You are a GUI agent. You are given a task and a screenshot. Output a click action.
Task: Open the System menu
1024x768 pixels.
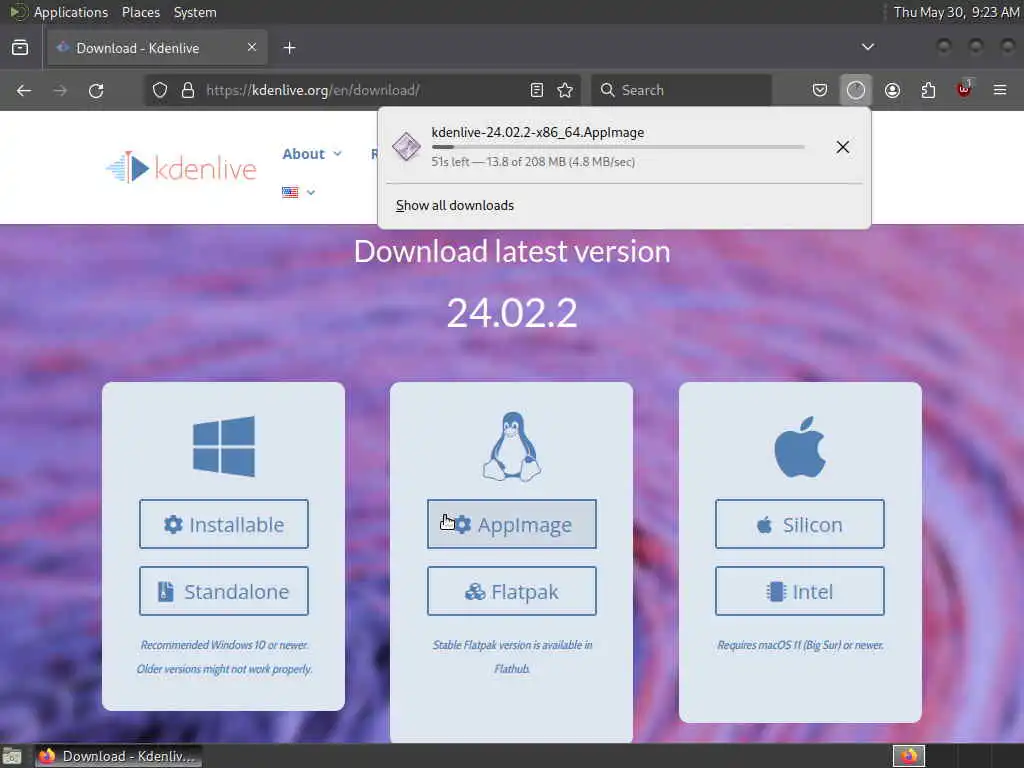pos(195,12)
